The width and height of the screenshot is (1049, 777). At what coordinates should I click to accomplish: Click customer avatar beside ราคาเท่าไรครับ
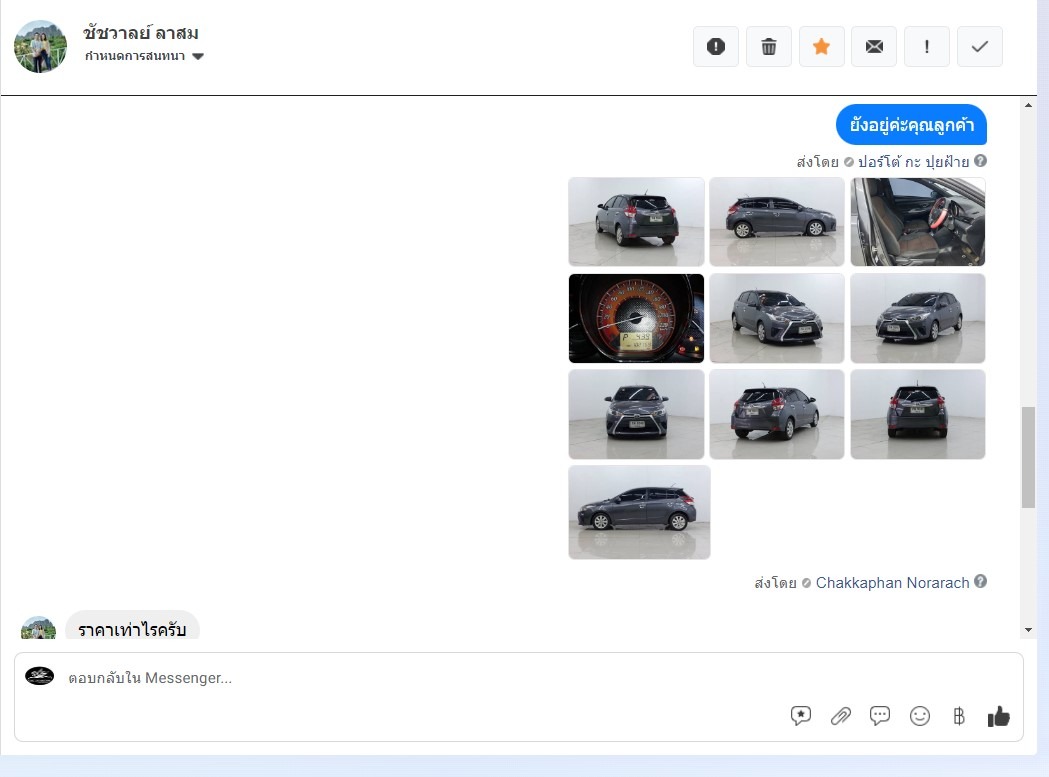click(x=39, y=628)
